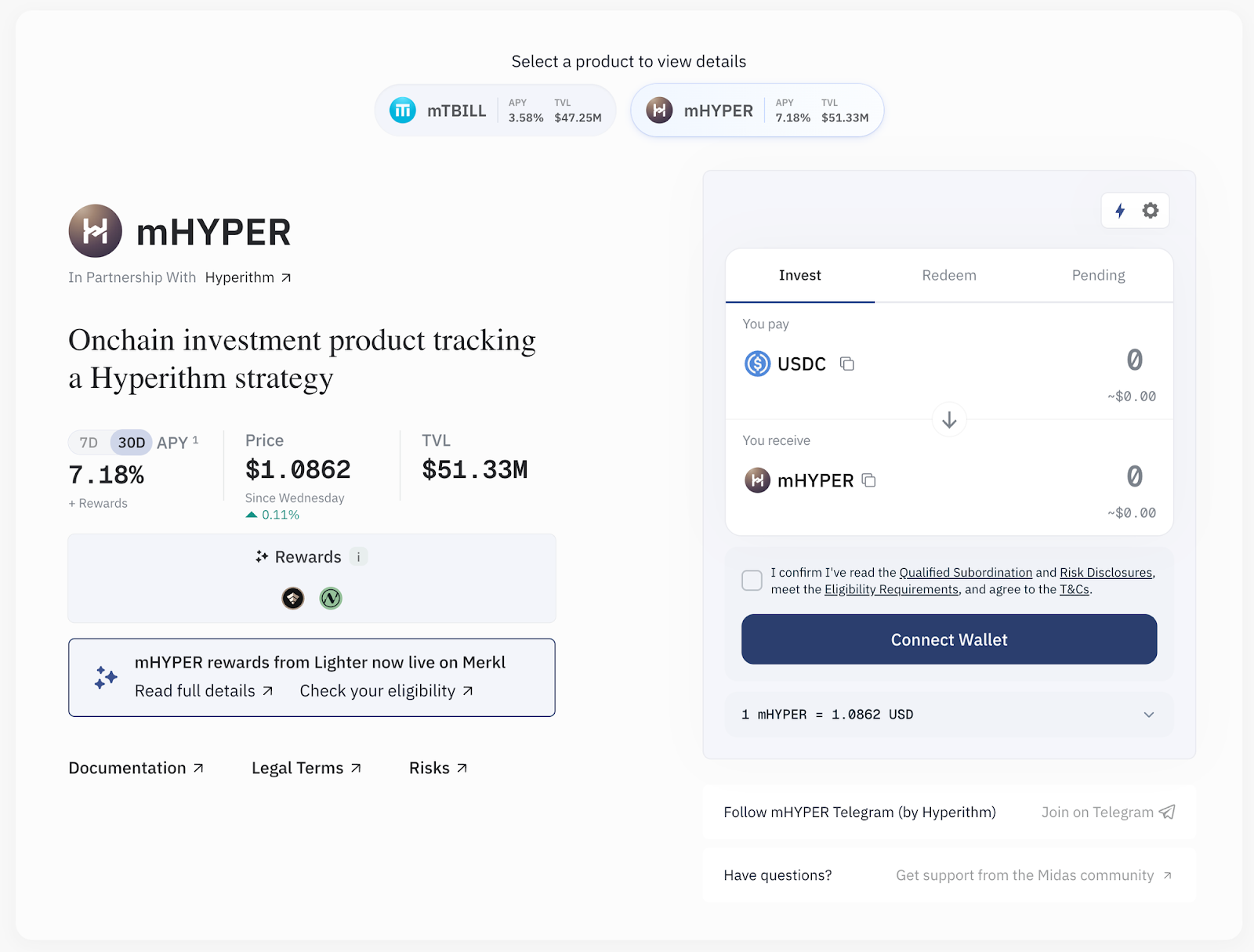The image size is (1254, 952).
Task: Open the Qualified Subordination link
Action: coord(966,573)
